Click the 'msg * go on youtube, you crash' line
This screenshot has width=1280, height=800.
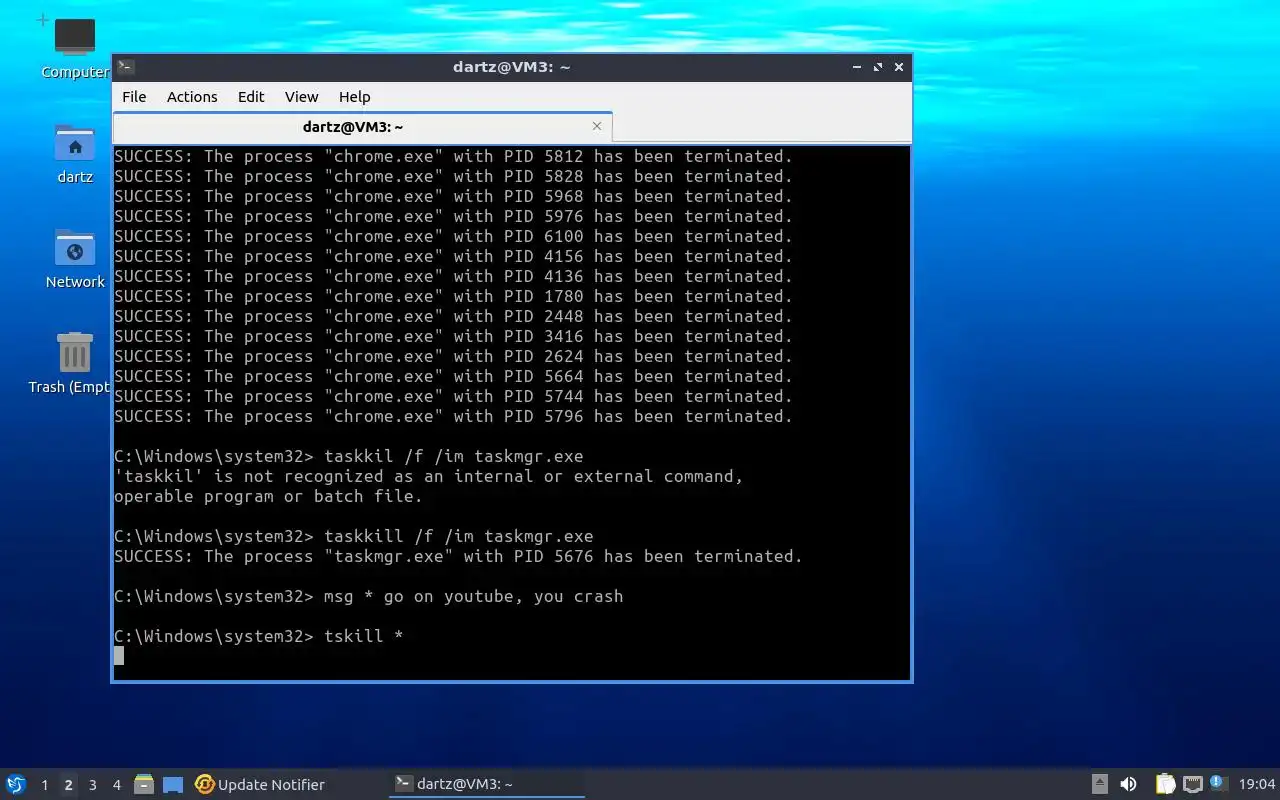tap(369, 596)
